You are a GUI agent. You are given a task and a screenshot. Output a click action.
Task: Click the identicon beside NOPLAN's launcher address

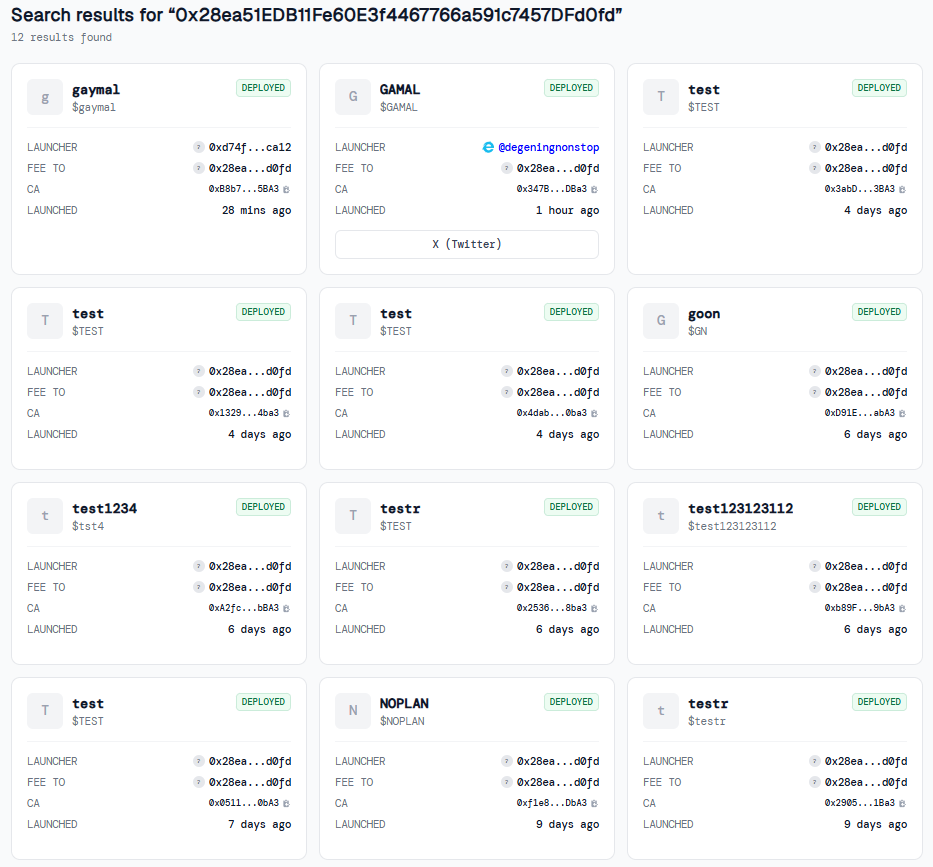pos(506,761)
